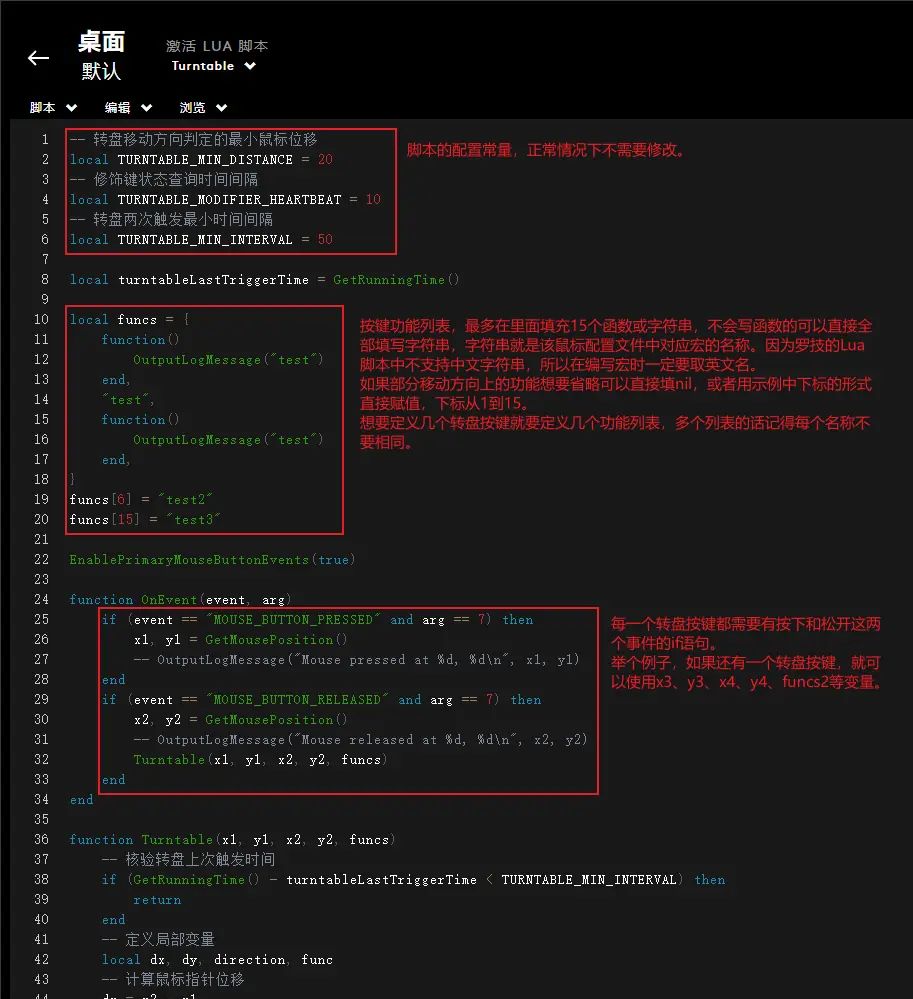Click the GetRunningTime interval check on line 38
Viewport: 913px width, 999px height.
pyautogui.click(x=413, y=879)
